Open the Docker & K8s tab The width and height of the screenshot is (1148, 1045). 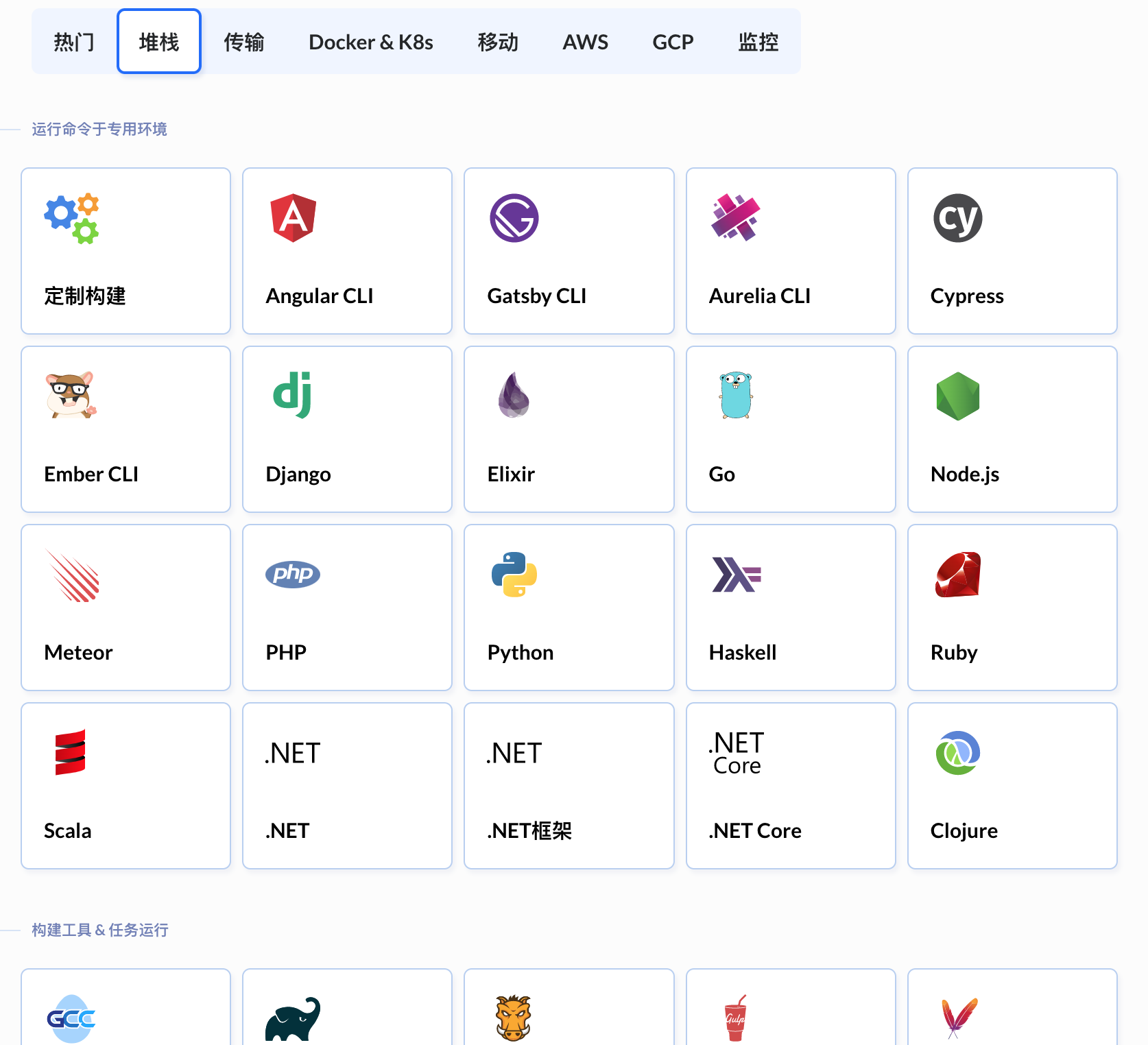click(371, 42)
